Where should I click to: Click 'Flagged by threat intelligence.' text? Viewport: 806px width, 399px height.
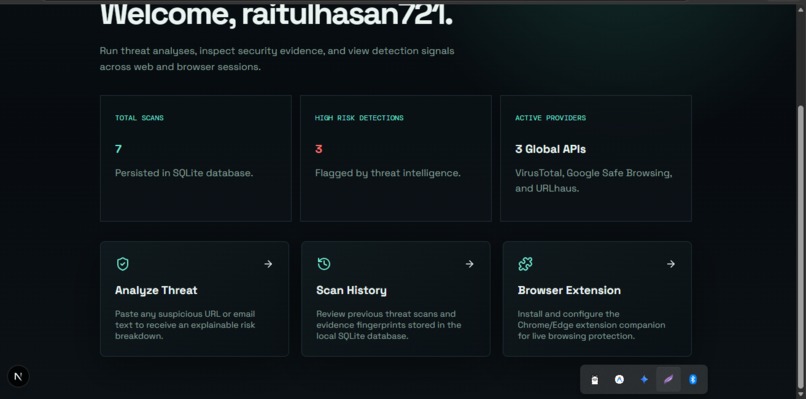pos(388,173)
